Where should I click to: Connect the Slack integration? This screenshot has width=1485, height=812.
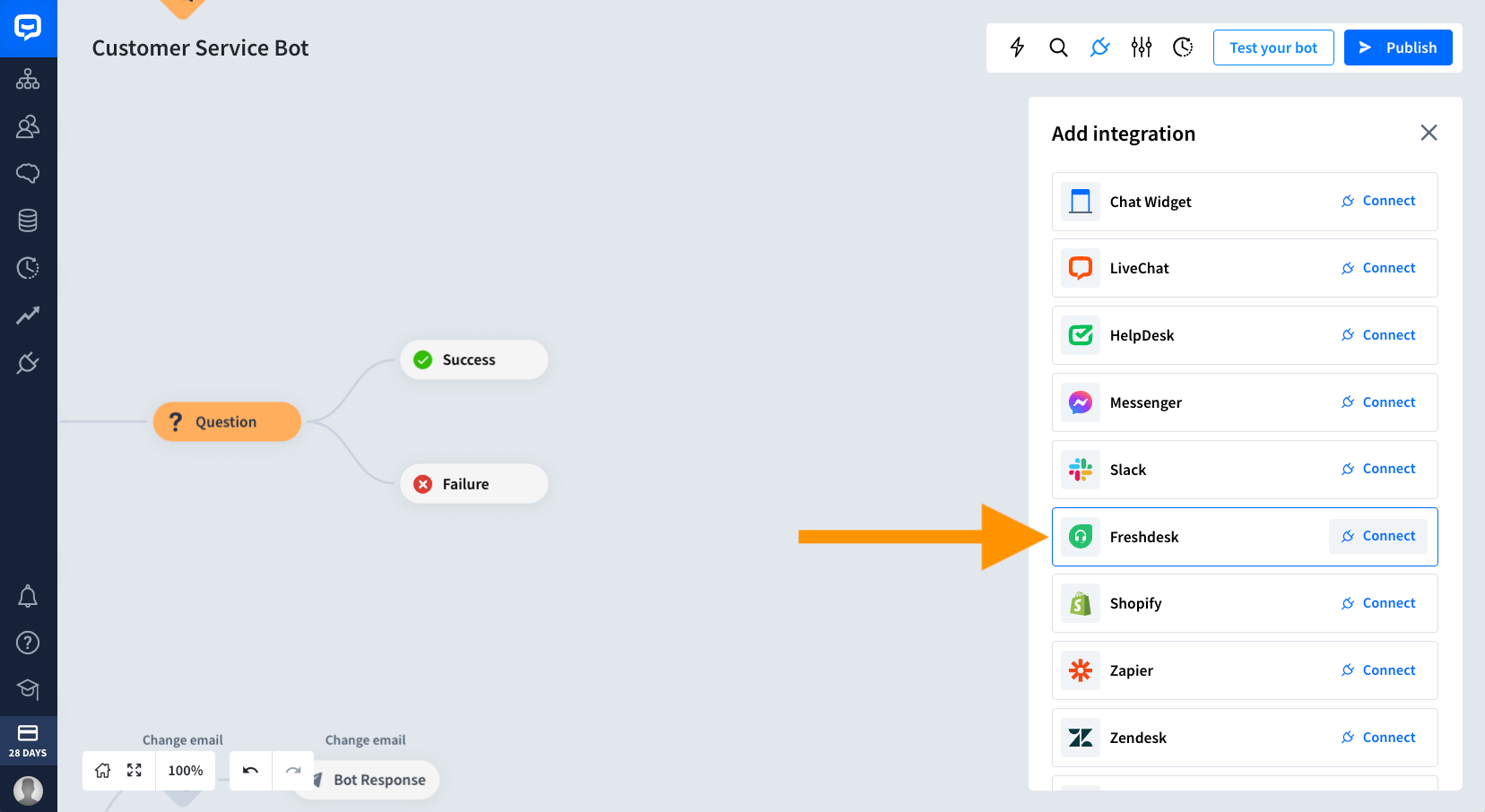(1378, 469)
